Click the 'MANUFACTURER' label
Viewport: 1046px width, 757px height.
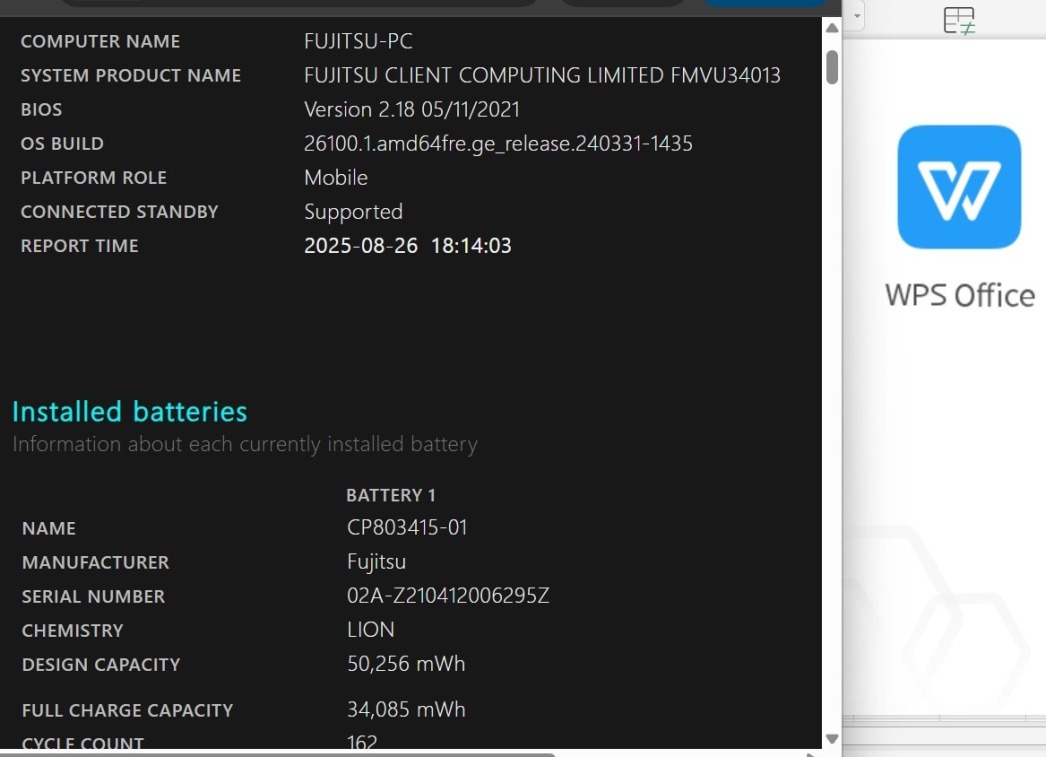coord(95,562)
